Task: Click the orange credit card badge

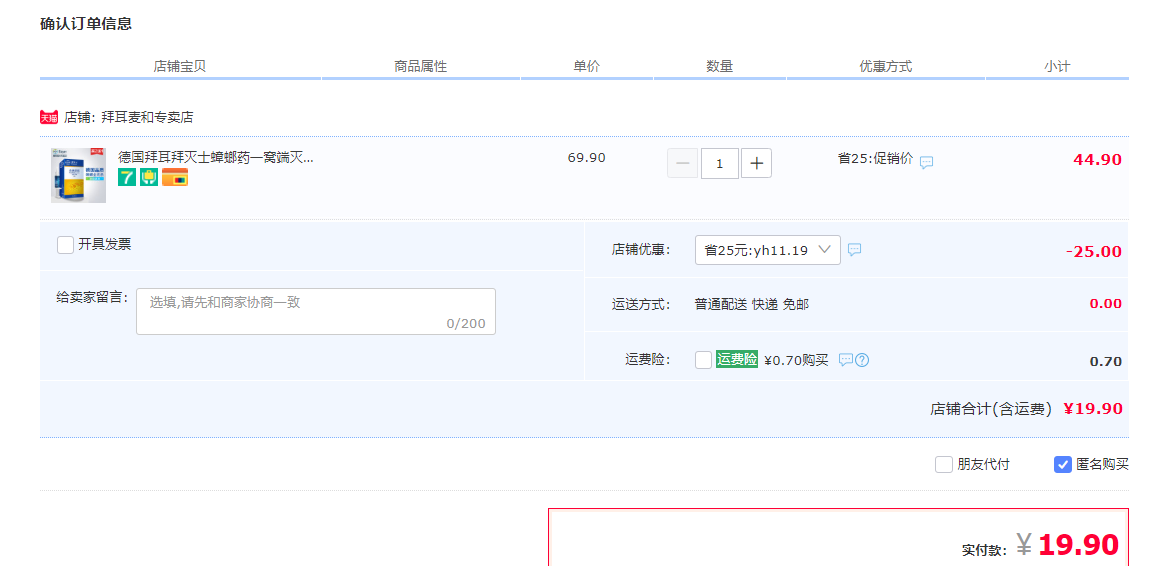Action: click(x=175, y=177)
